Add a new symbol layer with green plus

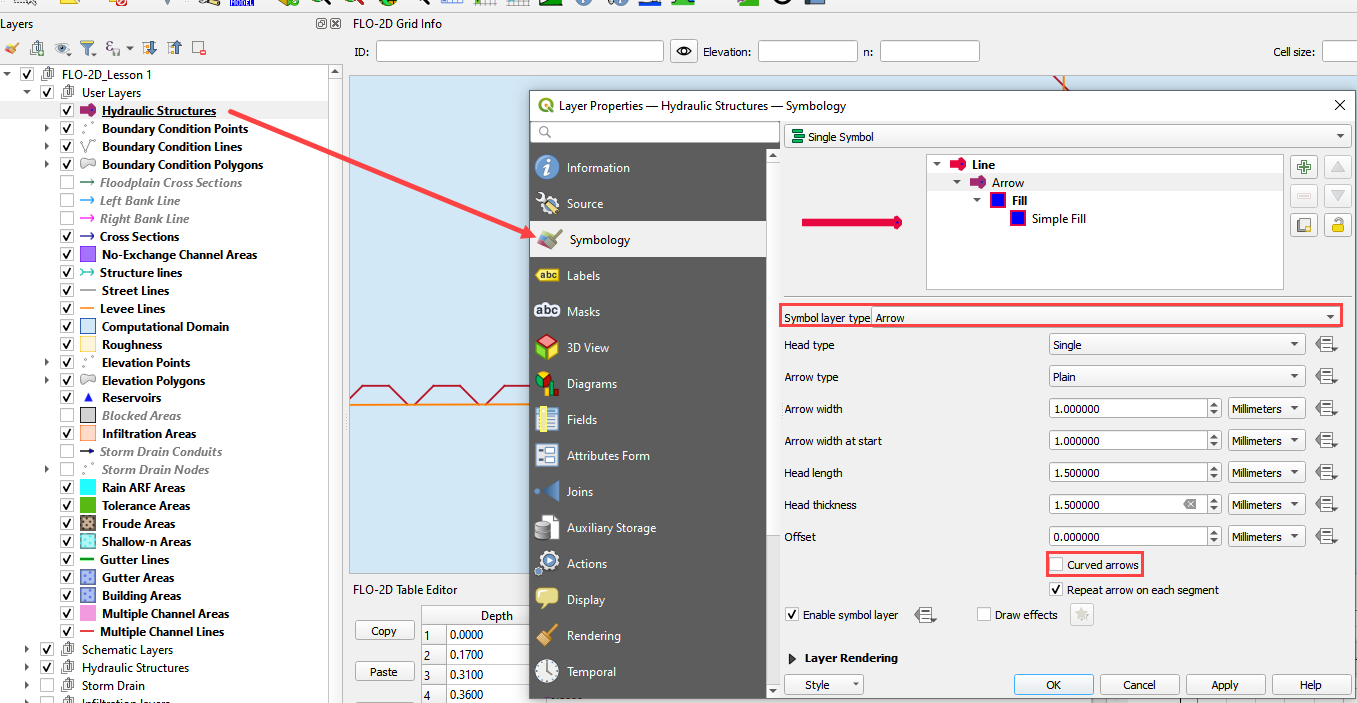(1303, 167)
